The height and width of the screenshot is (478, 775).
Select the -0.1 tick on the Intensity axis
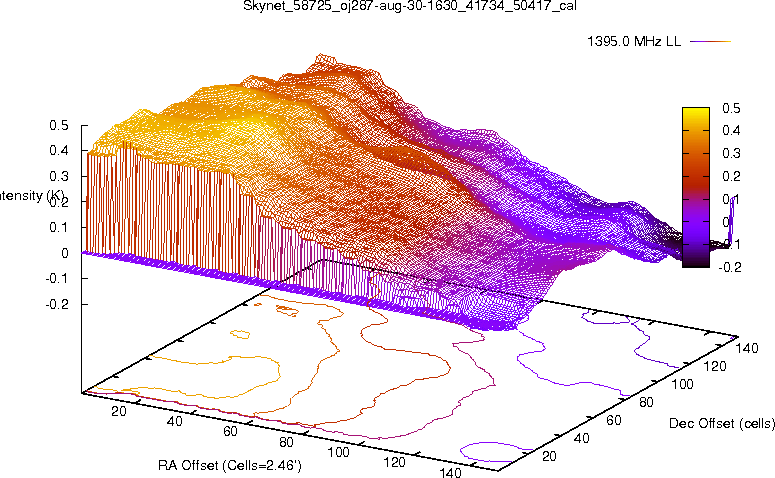click(x=57, y=279)
